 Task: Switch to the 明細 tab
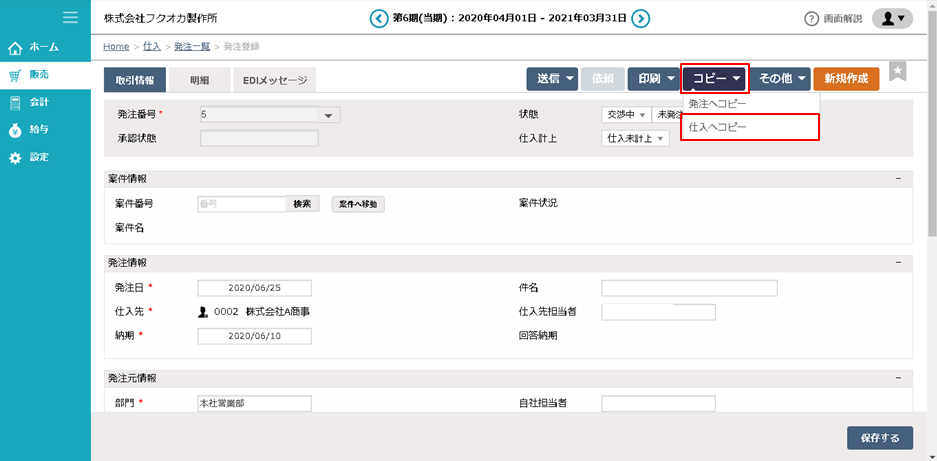(x=199, y=80)
